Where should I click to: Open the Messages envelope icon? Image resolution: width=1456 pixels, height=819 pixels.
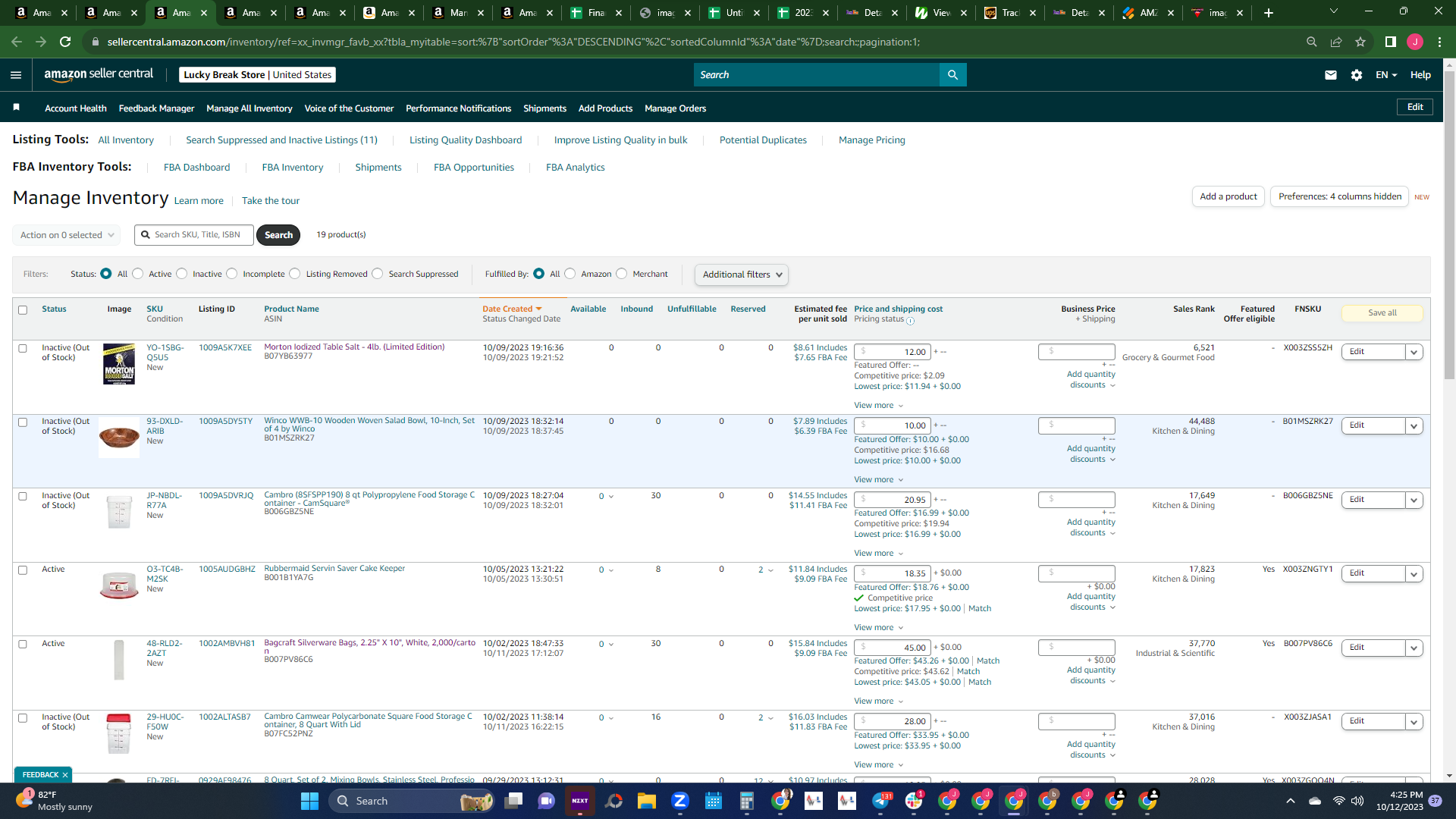pyautogui.click(x=1330, y=75)
